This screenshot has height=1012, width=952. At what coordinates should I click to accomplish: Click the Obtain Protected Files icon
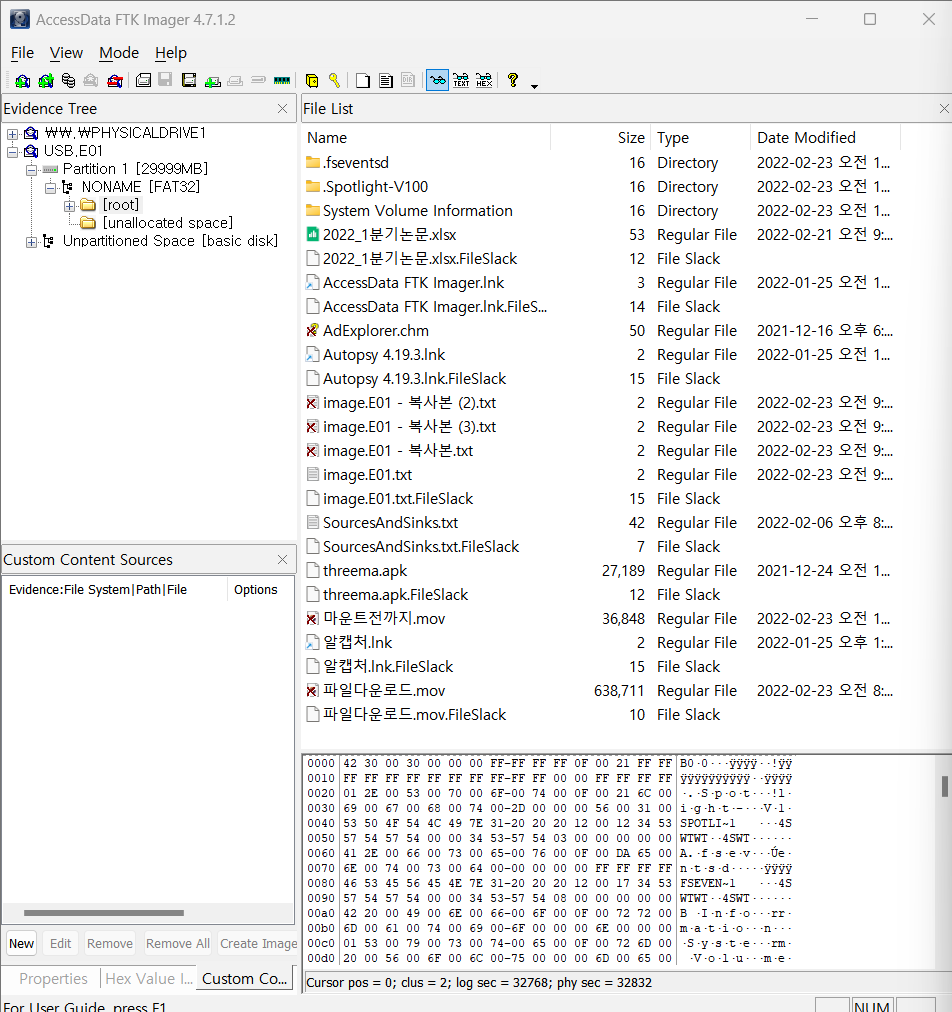[x=312, y=80]
